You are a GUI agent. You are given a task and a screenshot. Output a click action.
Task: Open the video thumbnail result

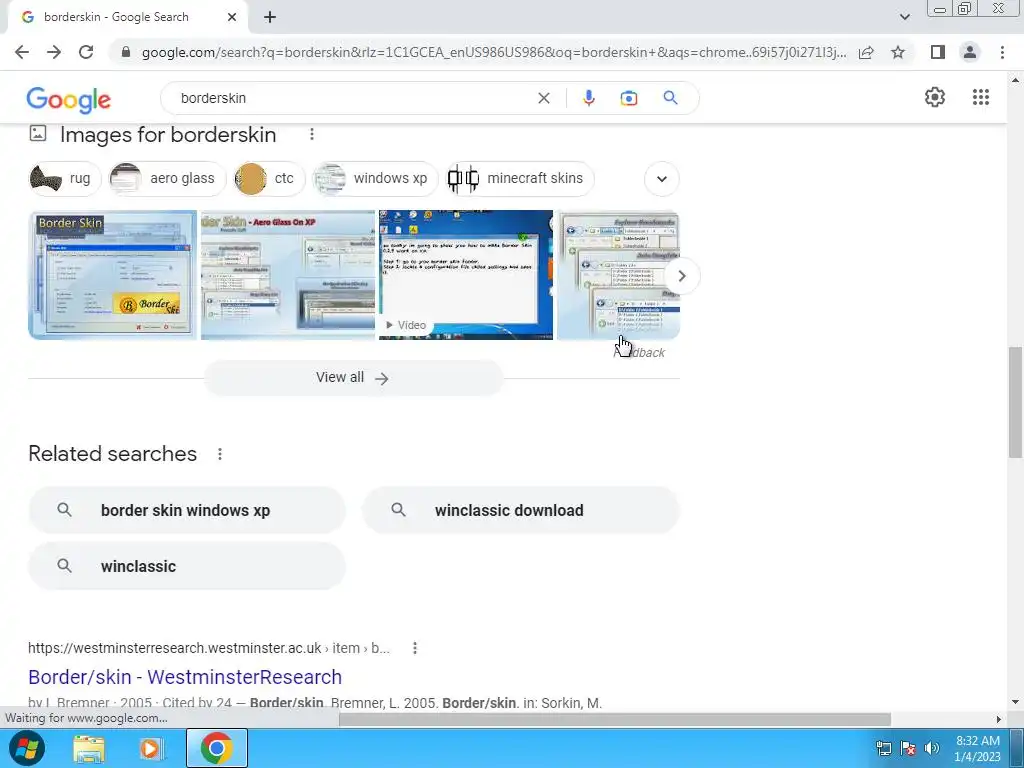point(466,275)
